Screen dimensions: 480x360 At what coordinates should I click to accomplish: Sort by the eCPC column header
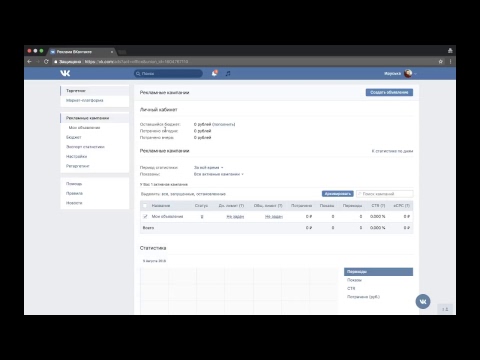(402, 206)
